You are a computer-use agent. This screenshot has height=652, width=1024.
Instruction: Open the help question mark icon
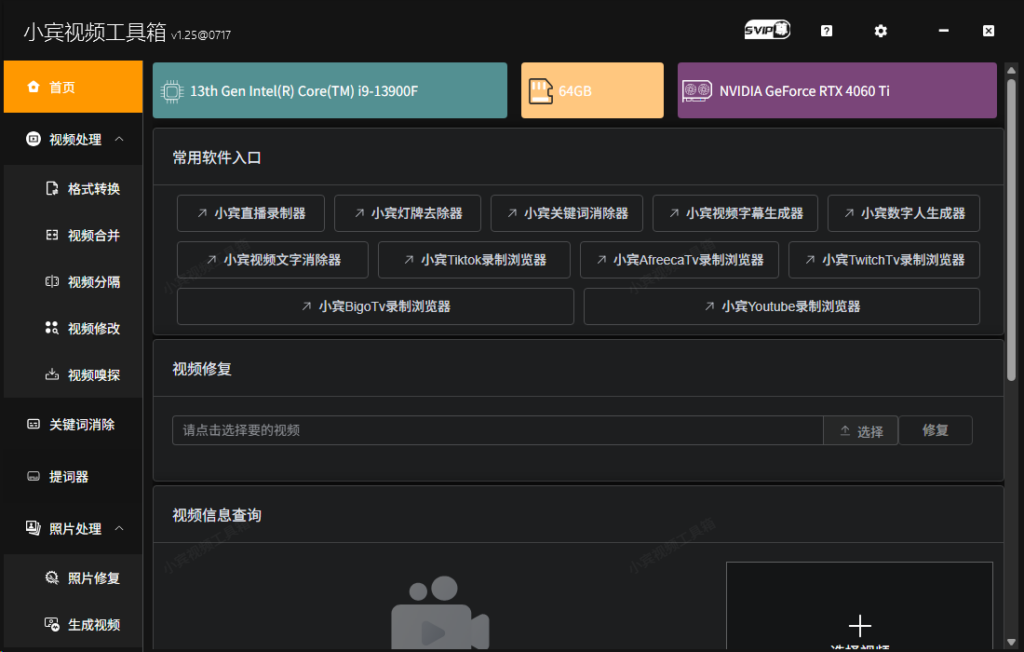pos(826,31)
